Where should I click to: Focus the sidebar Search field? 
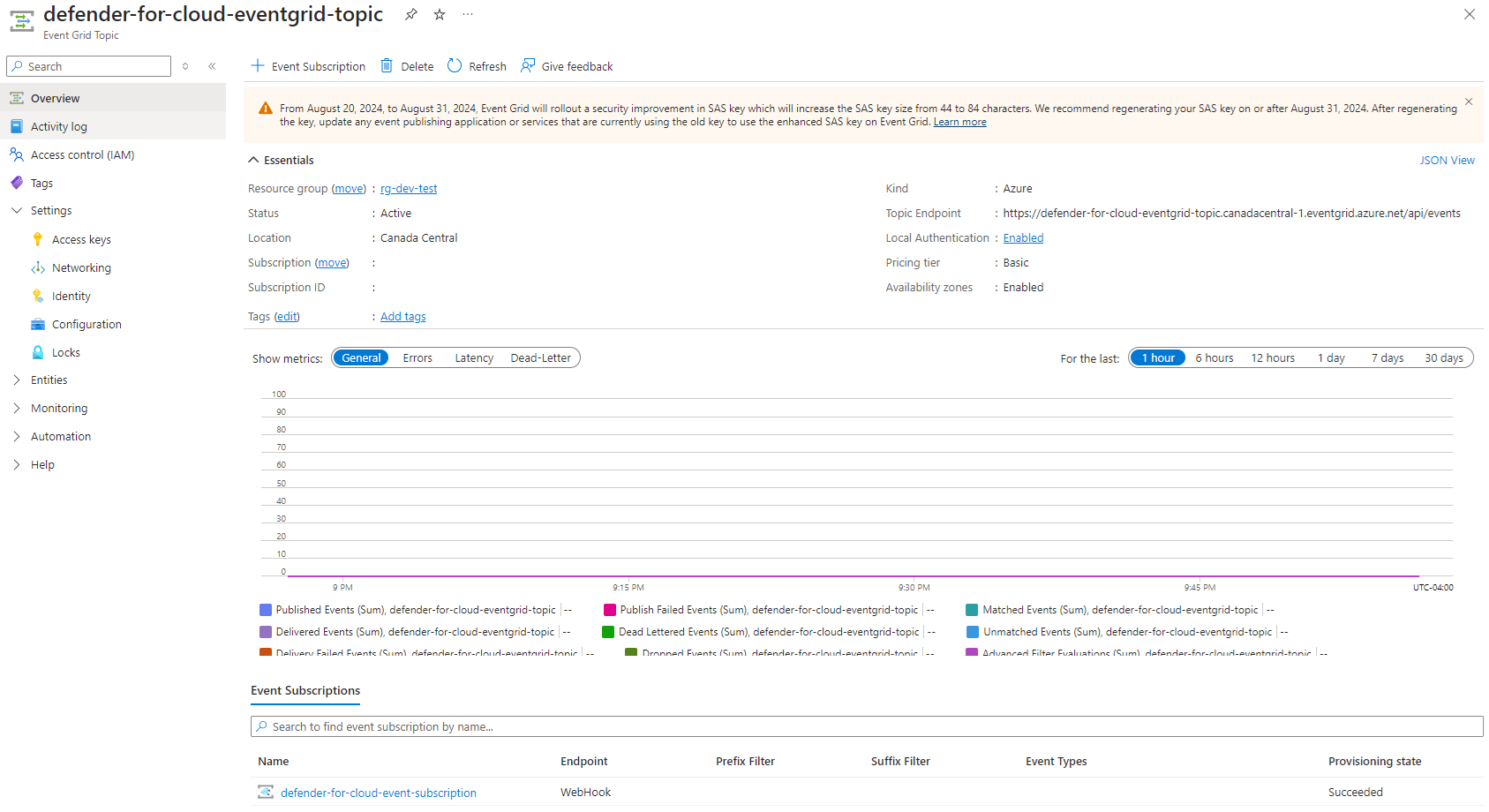(x=88, y=66)
